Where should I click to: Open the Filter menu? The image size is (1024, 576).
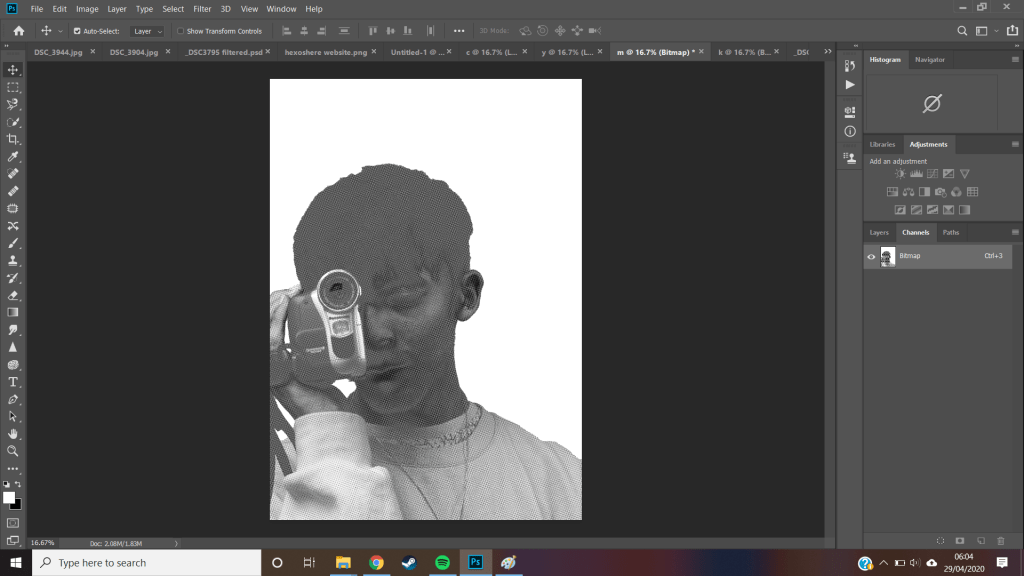(x=202, y=9)
